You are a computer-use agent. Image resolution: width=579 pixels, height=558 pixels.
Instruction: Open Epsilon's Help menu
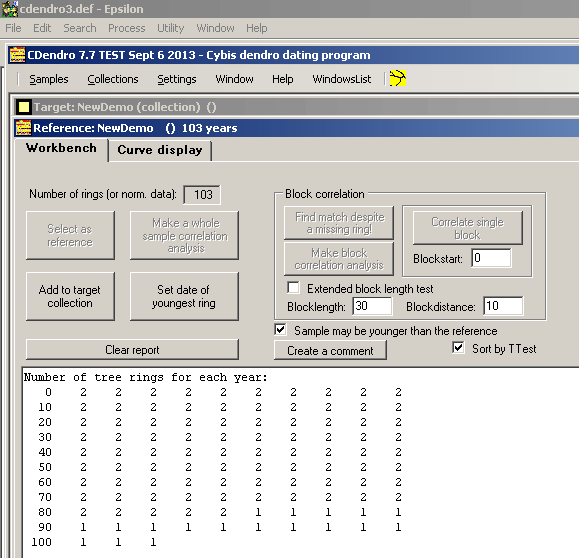[x=257, y=28]
